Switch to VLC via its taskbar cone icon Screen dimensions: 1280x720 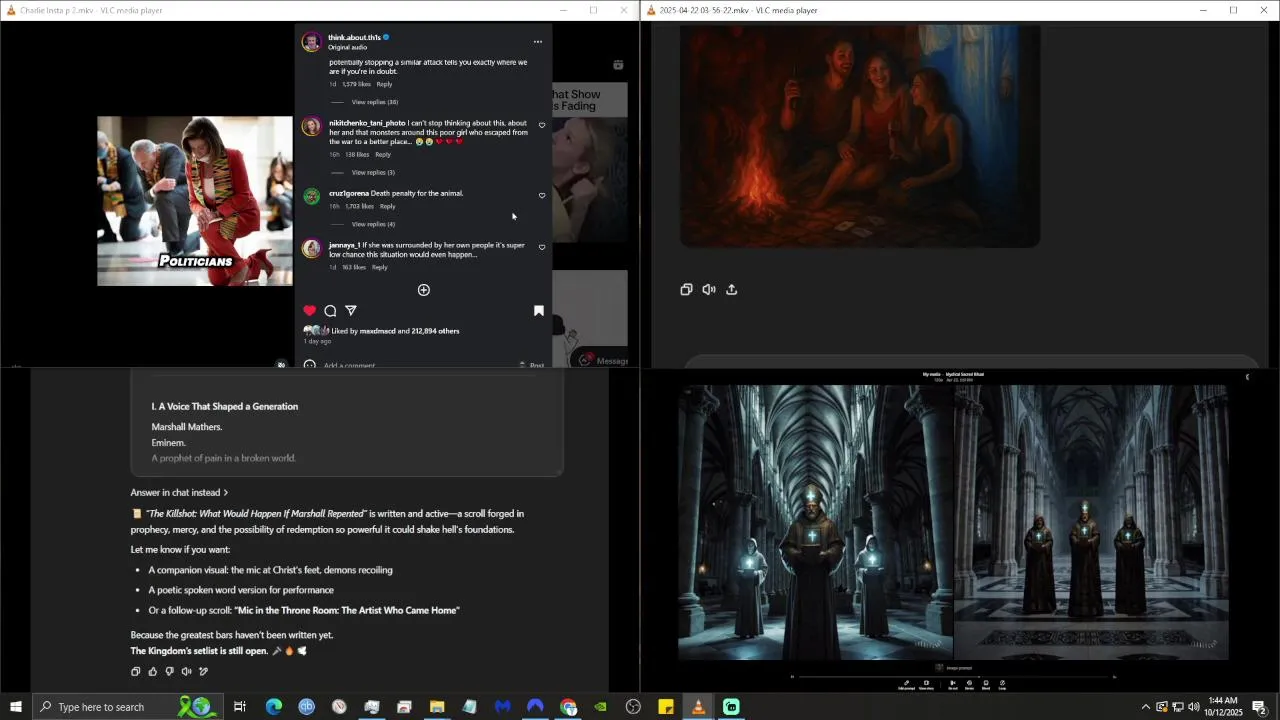coord(698,707)
